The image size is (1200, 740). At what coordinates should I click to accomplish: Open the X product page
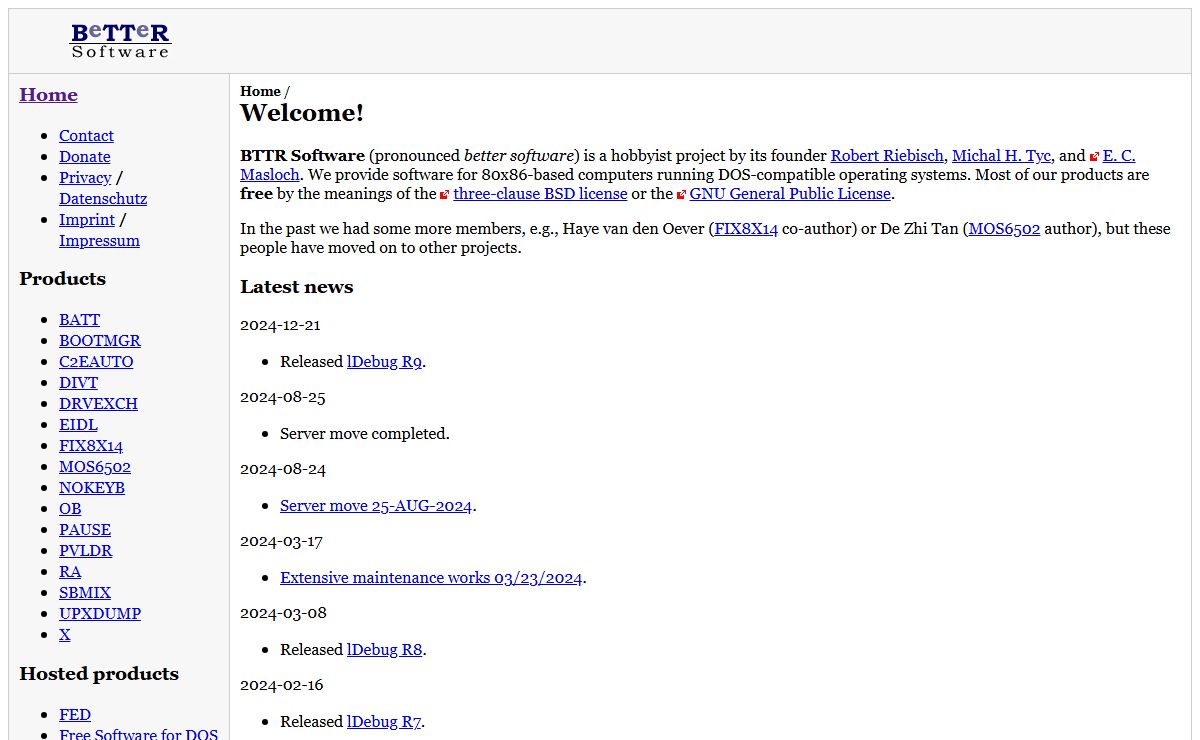coord(65,635)
